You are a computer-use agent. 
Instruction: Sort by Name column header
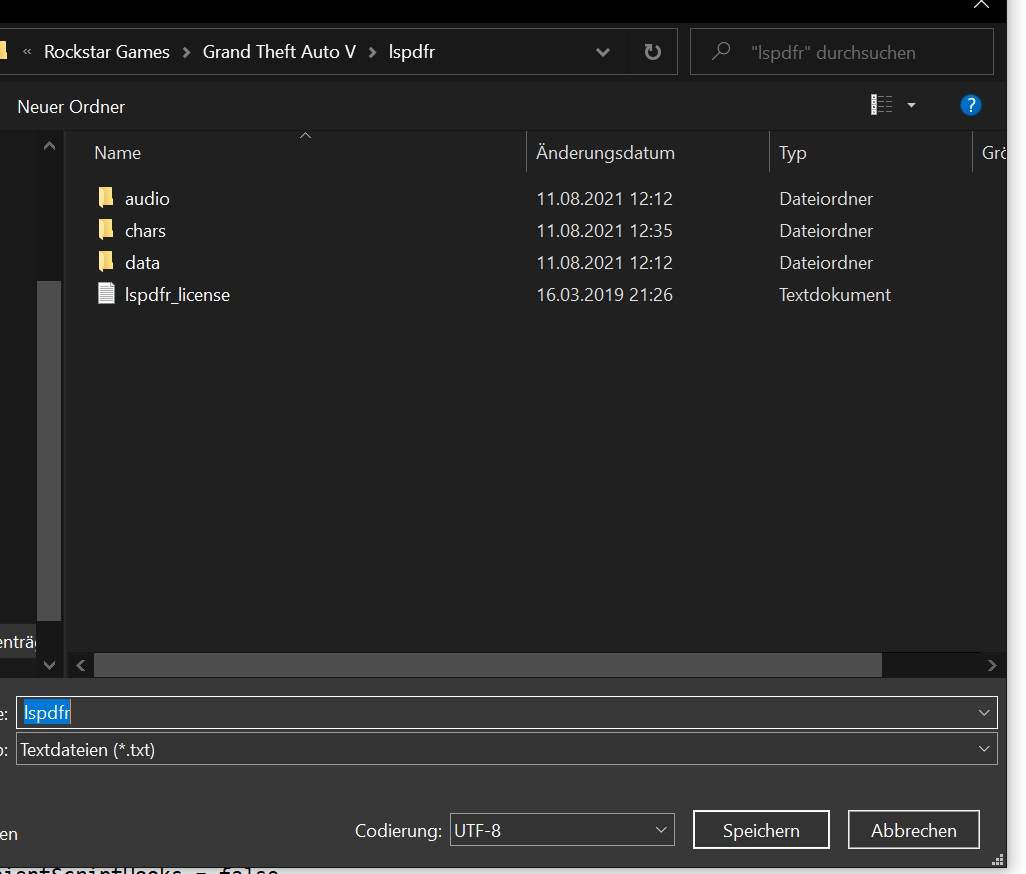[118, 153]
